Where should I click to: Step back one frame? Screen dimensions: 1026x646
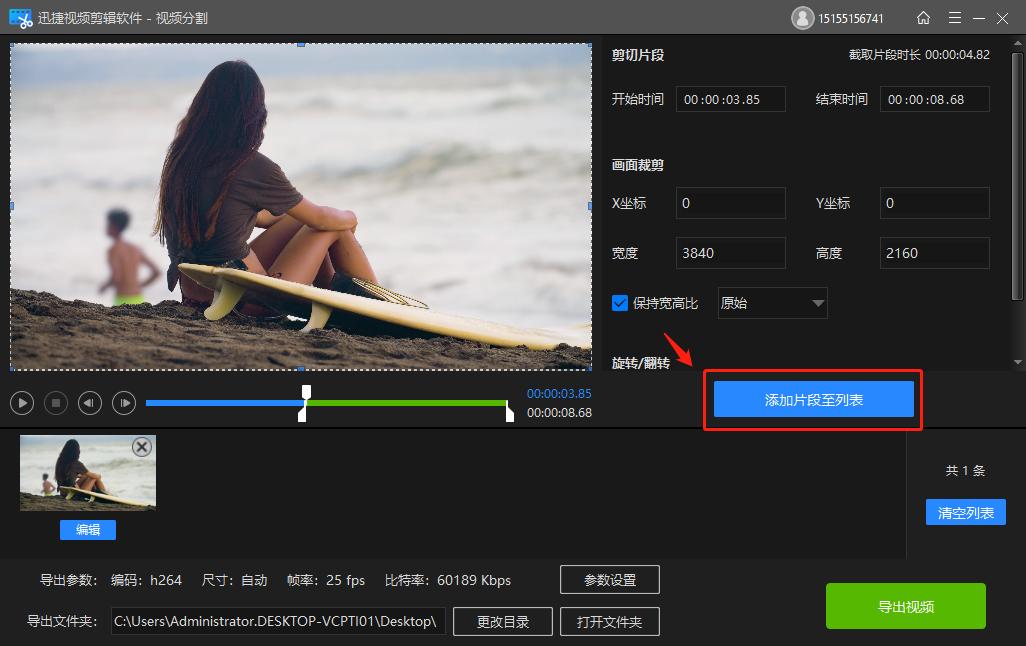click(89, 402)
